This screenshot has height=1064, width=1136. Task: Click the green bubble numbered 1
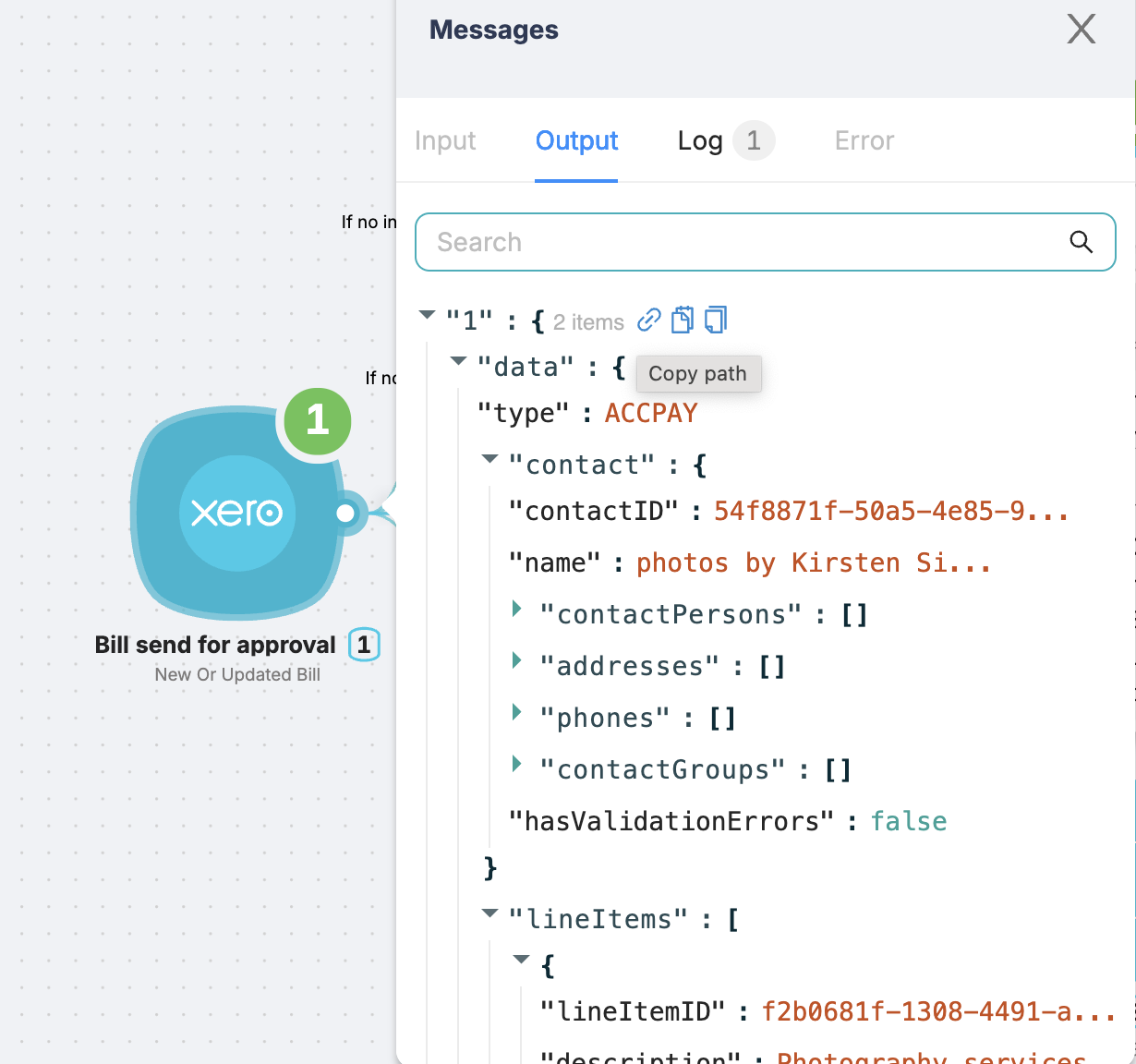click(318, 421)
